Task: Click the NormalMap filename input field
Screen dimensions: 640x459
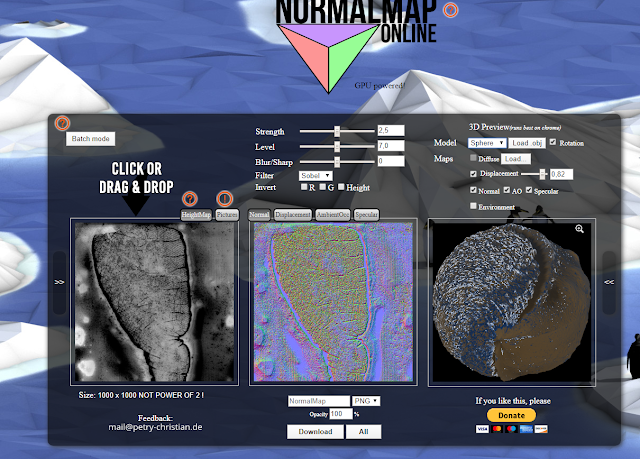Action: [319, 401]
